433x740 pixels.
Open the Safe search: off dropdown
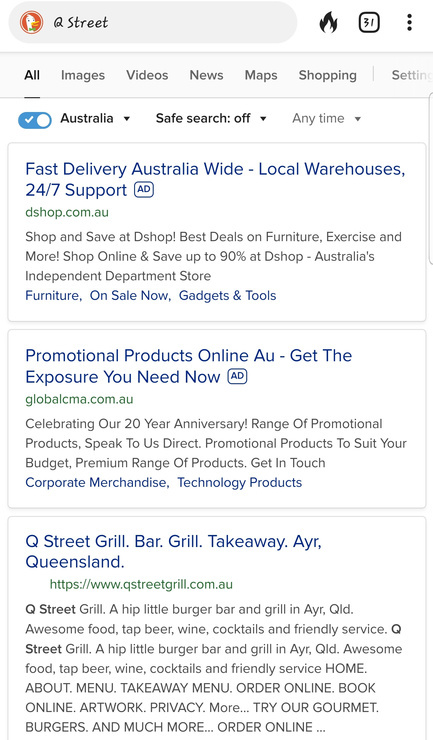211,118
